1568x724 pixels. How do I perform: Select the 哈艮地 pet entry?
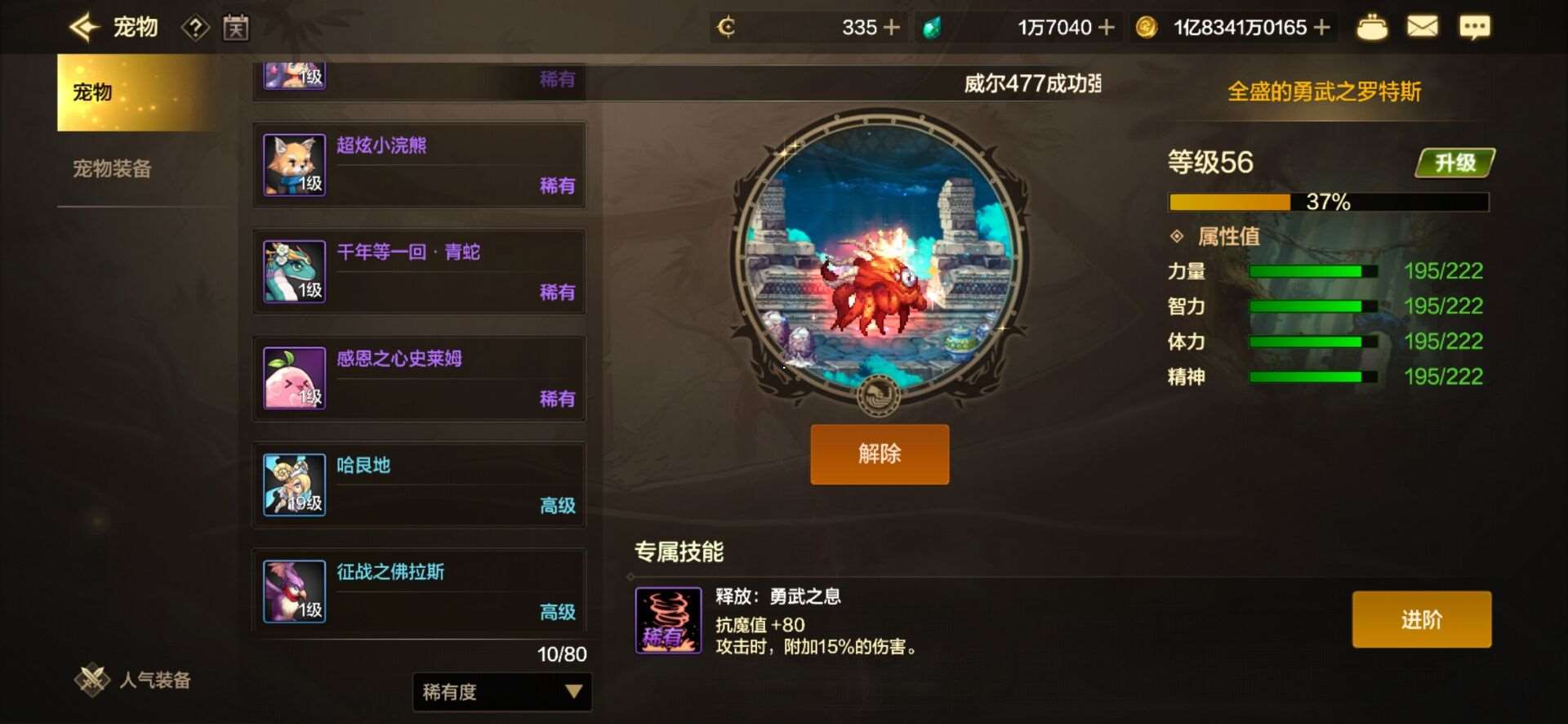coord(420,485)
